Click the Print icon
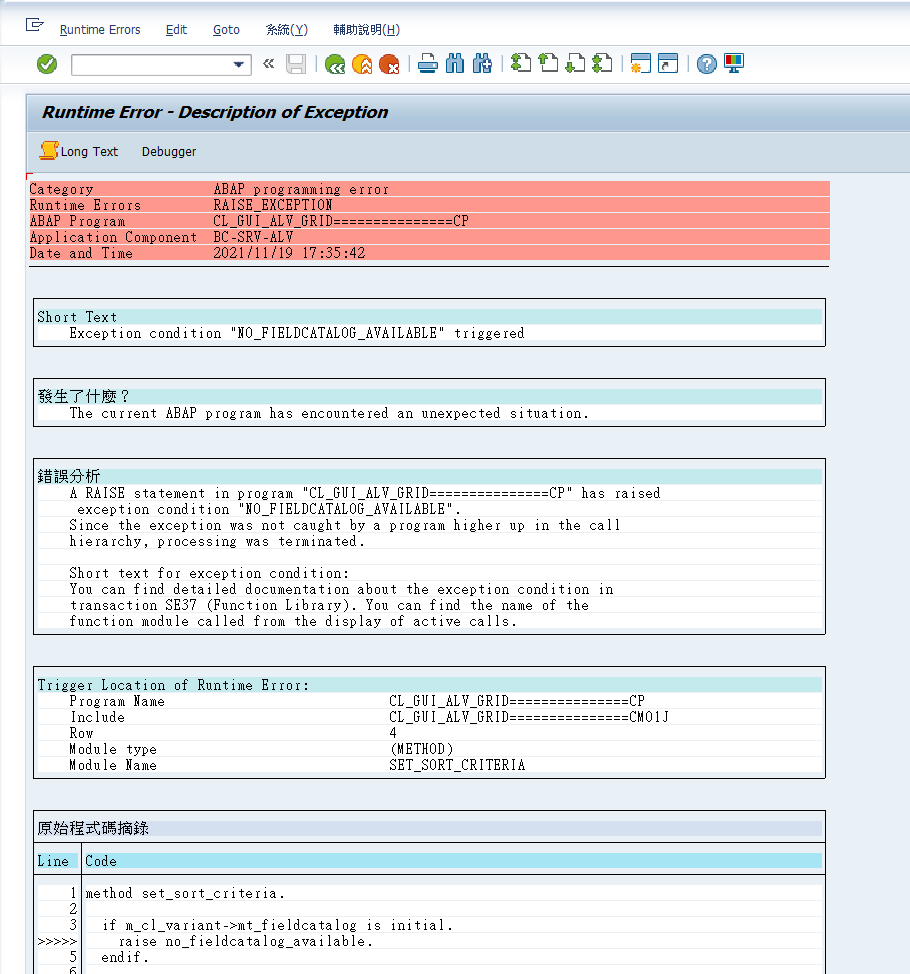 pos(427,64)
